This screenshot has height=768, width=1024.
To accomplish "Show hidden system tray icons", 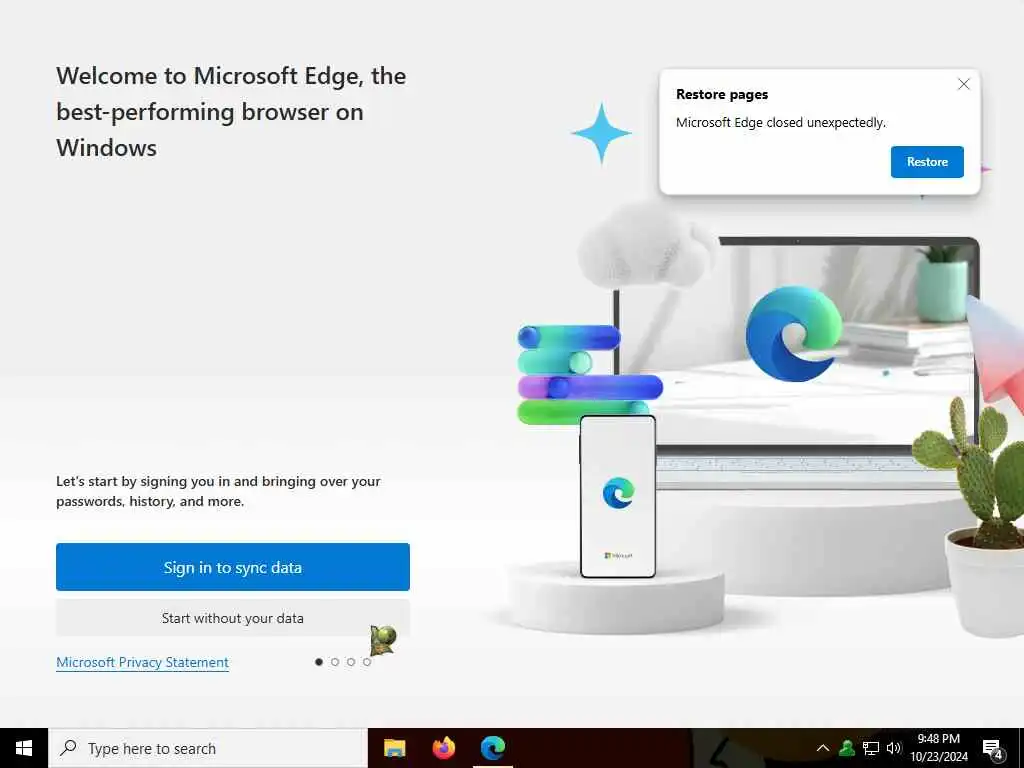I will [x=823, y=748].
